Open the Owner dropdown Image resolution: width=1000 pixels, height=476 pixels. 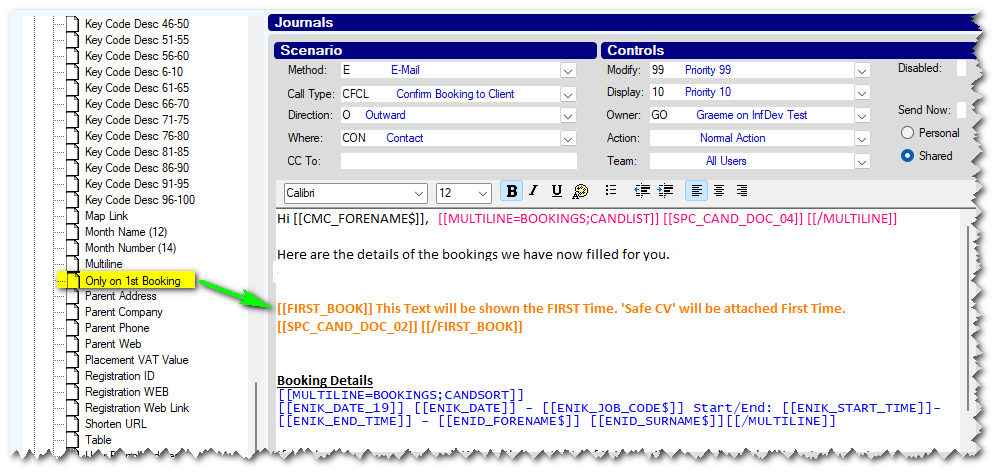(862, 116)
